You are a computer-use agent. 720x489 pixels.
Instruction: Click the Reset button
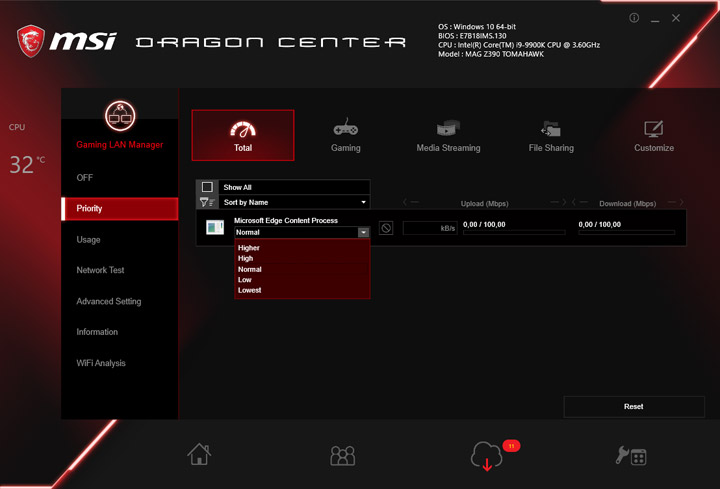(634, 406)
